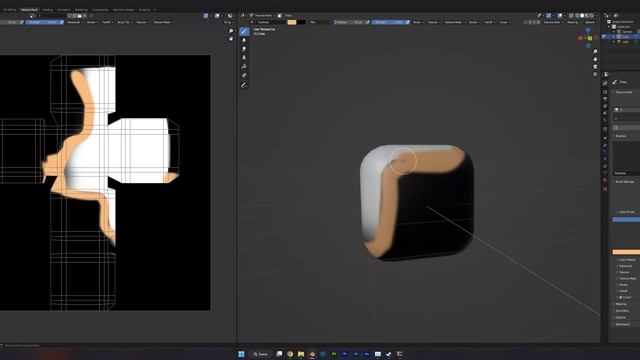The image size is (640, 360).
Task: Open Falloff dropdown in 3D viewport header
Action: 489,22
